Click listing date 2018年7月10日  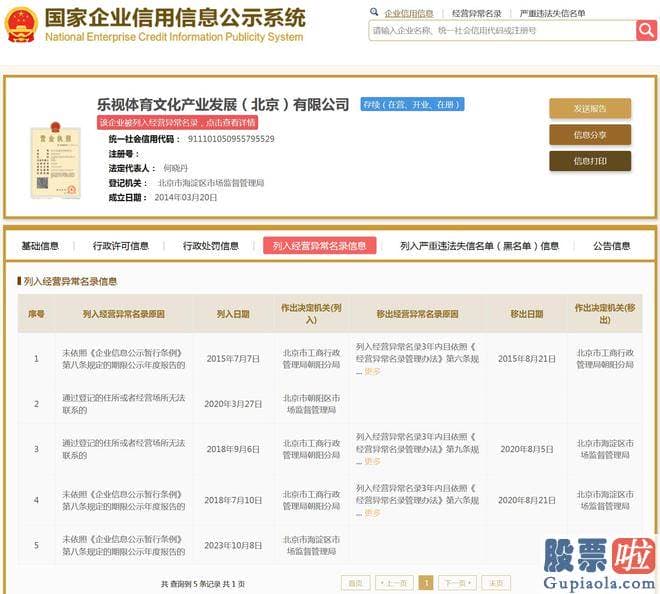pyautogui.click(x=233, y=500)
